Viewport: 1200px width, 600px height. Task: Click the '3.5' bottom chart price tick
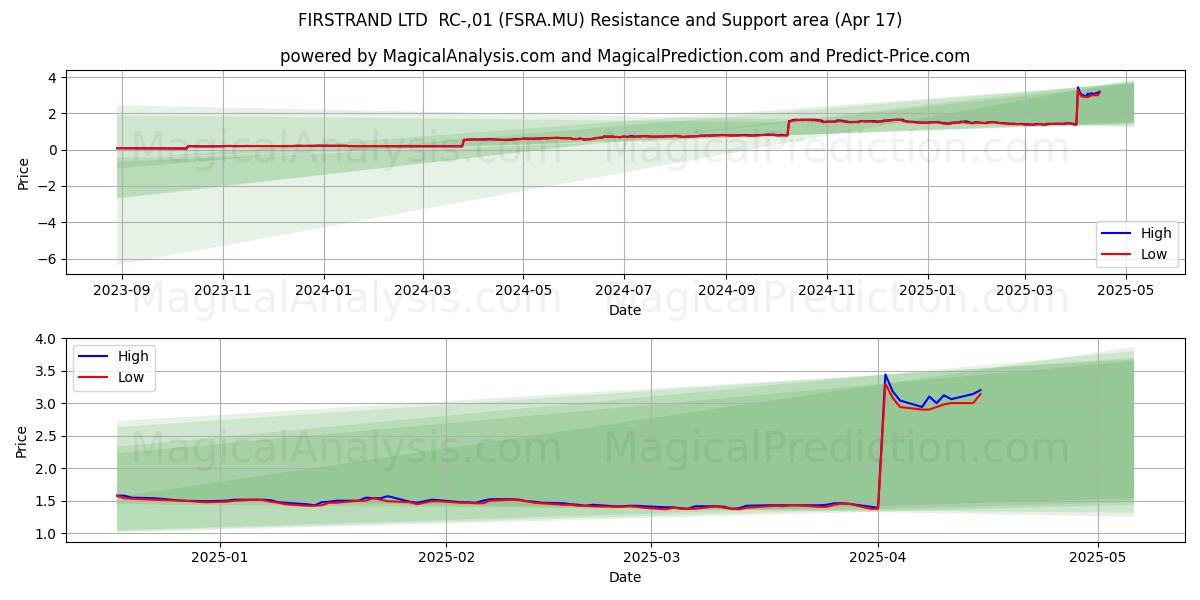pos(48,372)
